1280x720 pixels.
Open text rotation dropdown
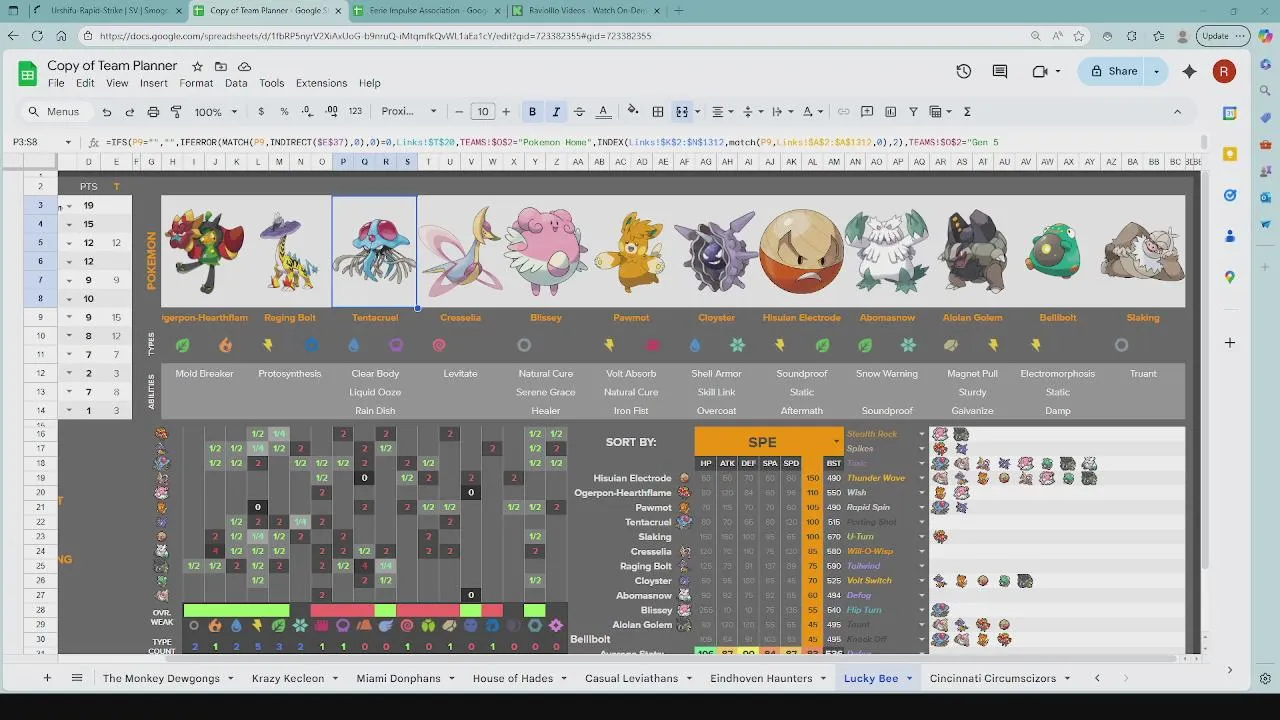tap(813, 112)
